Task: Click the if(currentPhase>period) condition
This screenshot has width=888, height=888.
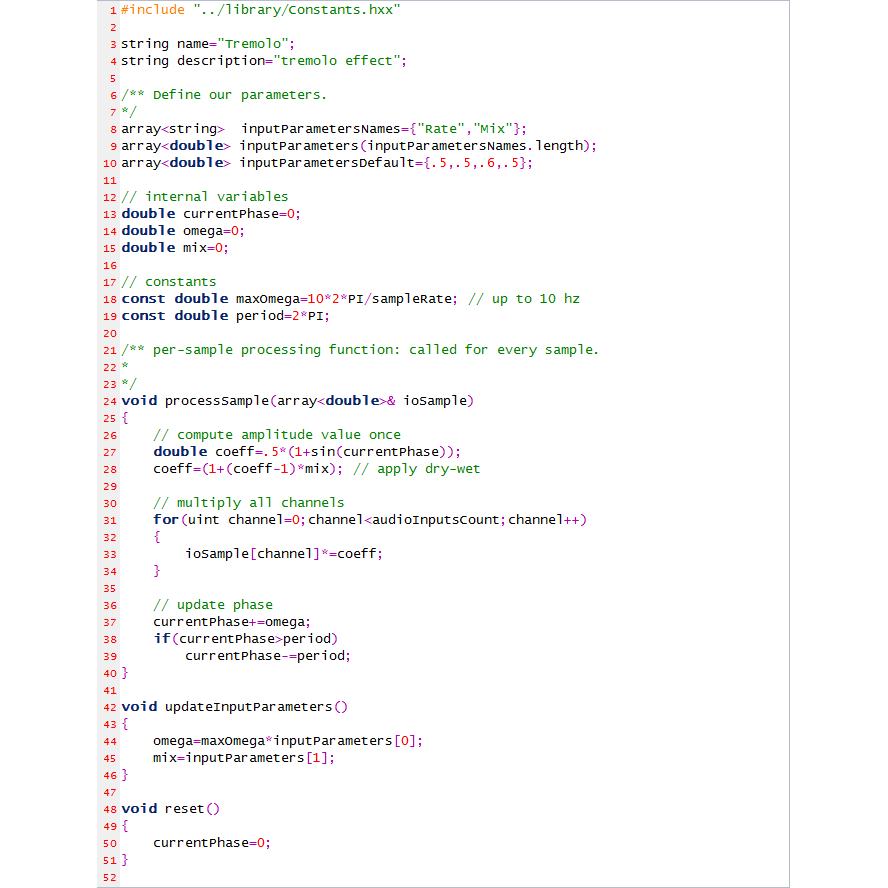Action: pos(246,638)
